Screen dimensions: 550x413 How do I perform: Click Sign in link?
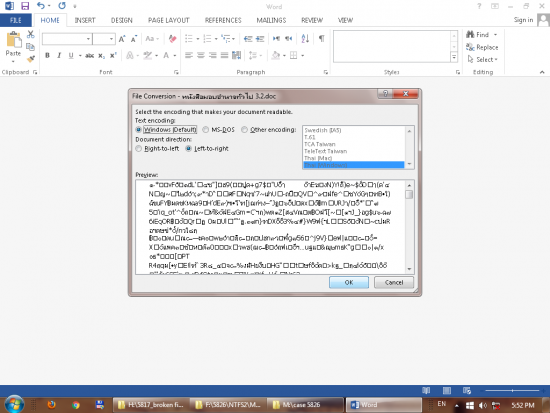tap(523, 20)
